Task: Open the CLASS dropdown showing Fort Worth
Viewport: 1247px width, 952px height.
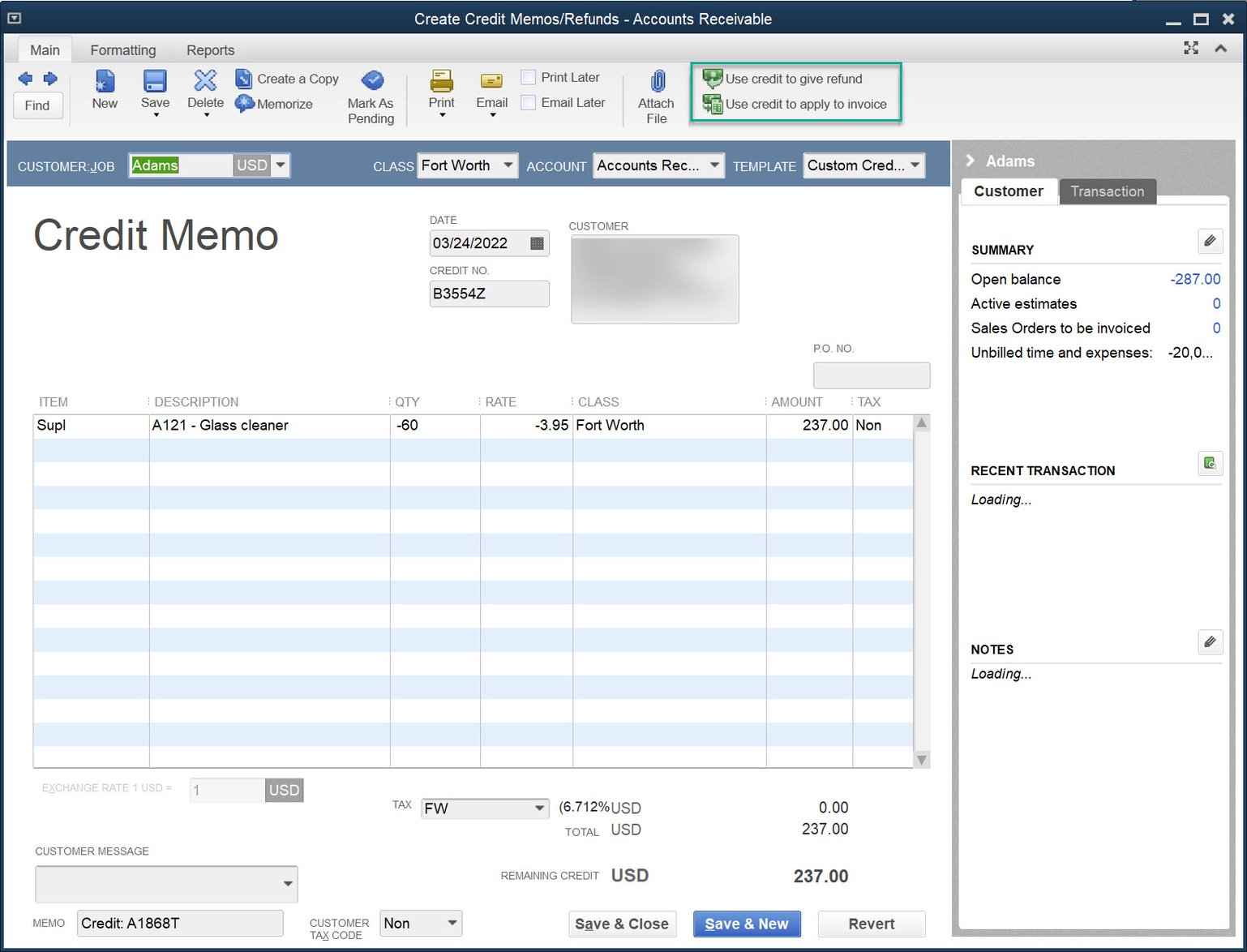Action: (508, 165)
